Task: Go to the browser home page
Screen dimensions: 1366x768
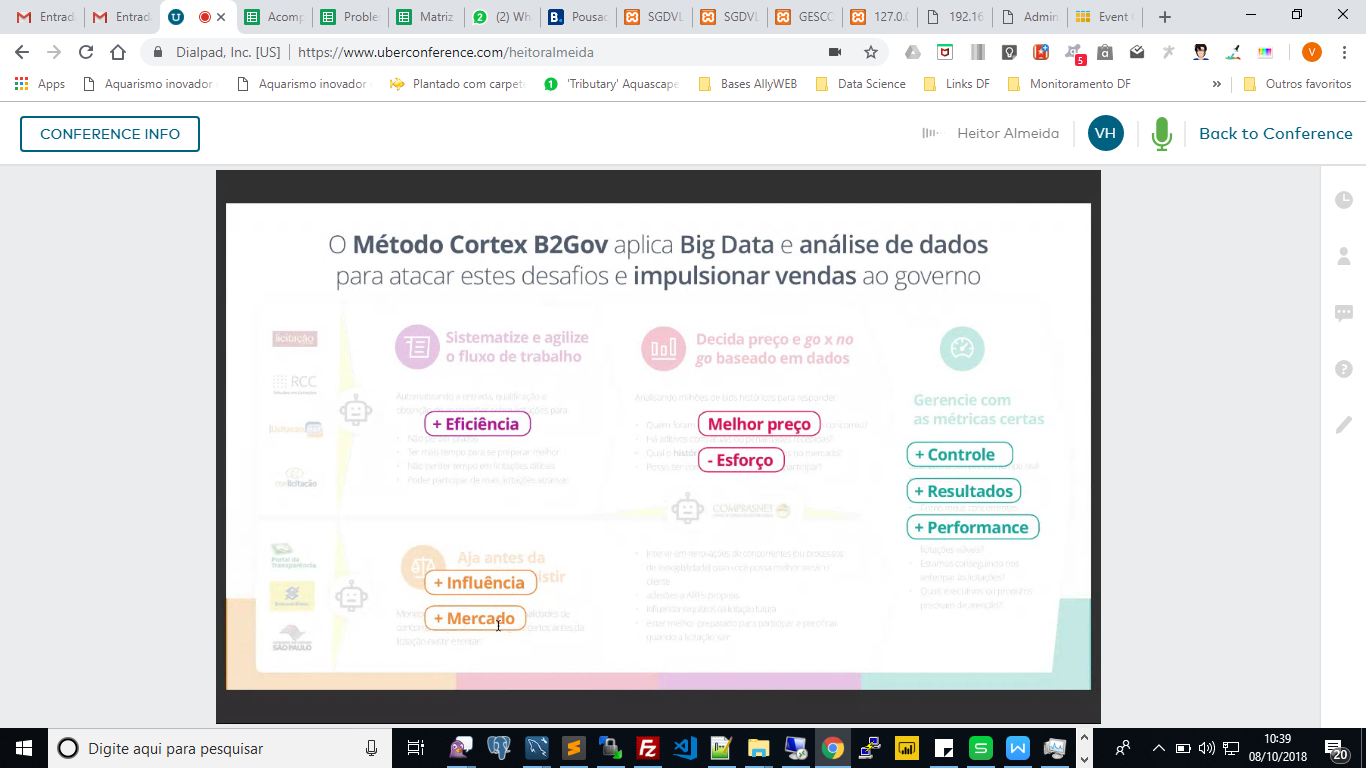Action: (x=118, y=52)
